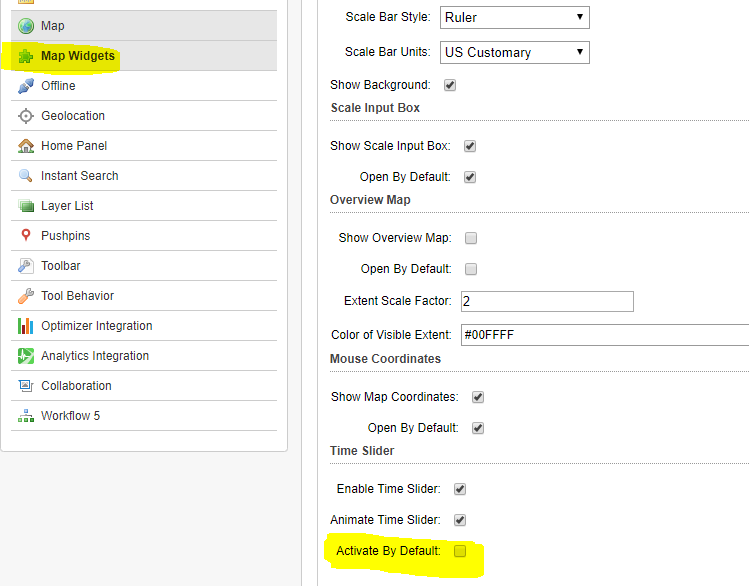Click the Overview Map heading
This screenshot has height=586, width=749.
coord(370,200)
